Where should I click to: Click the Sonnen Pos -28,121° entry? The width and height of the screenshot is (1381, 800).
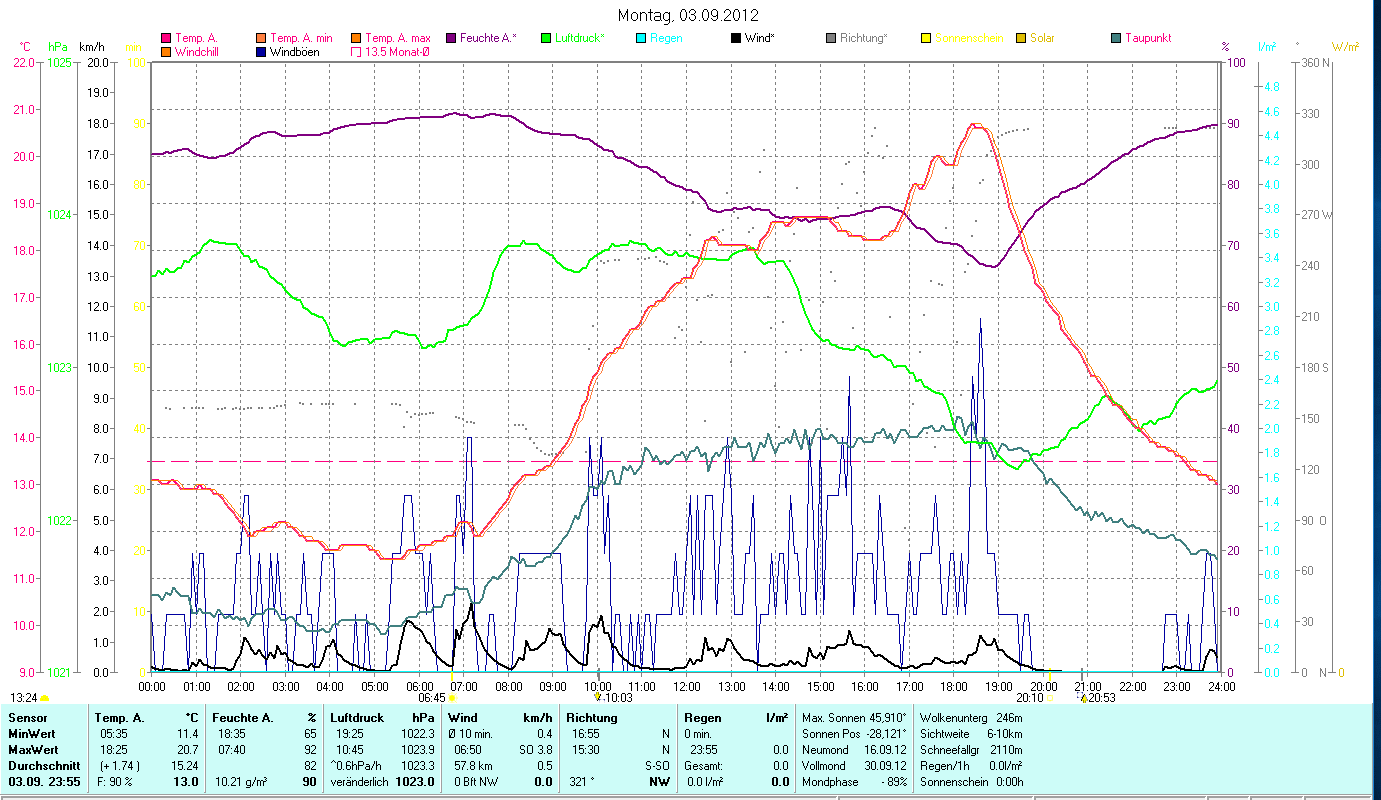[855, 734]
